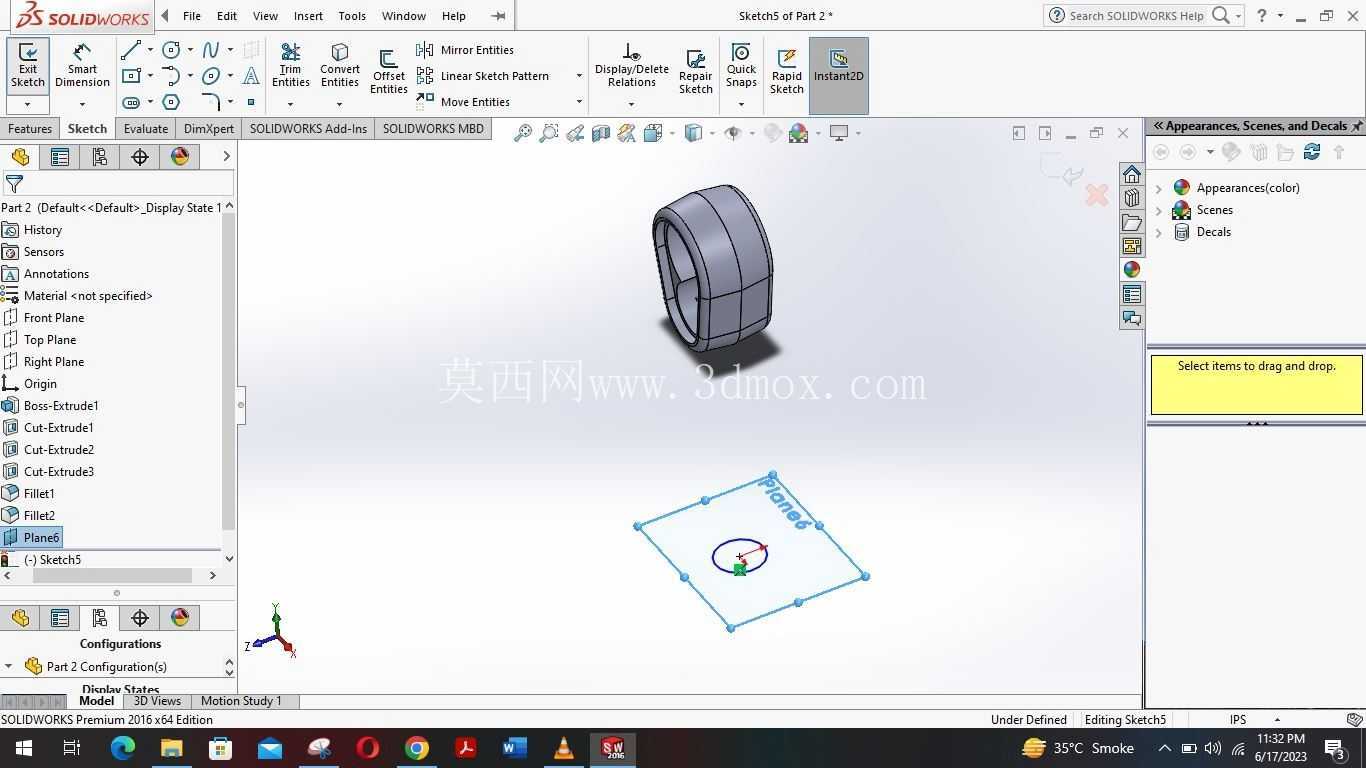The height and width of the screenshot is (768, 1366).
Task: Click the Quick Snaps tool
Action: click(x=741, y=66)
